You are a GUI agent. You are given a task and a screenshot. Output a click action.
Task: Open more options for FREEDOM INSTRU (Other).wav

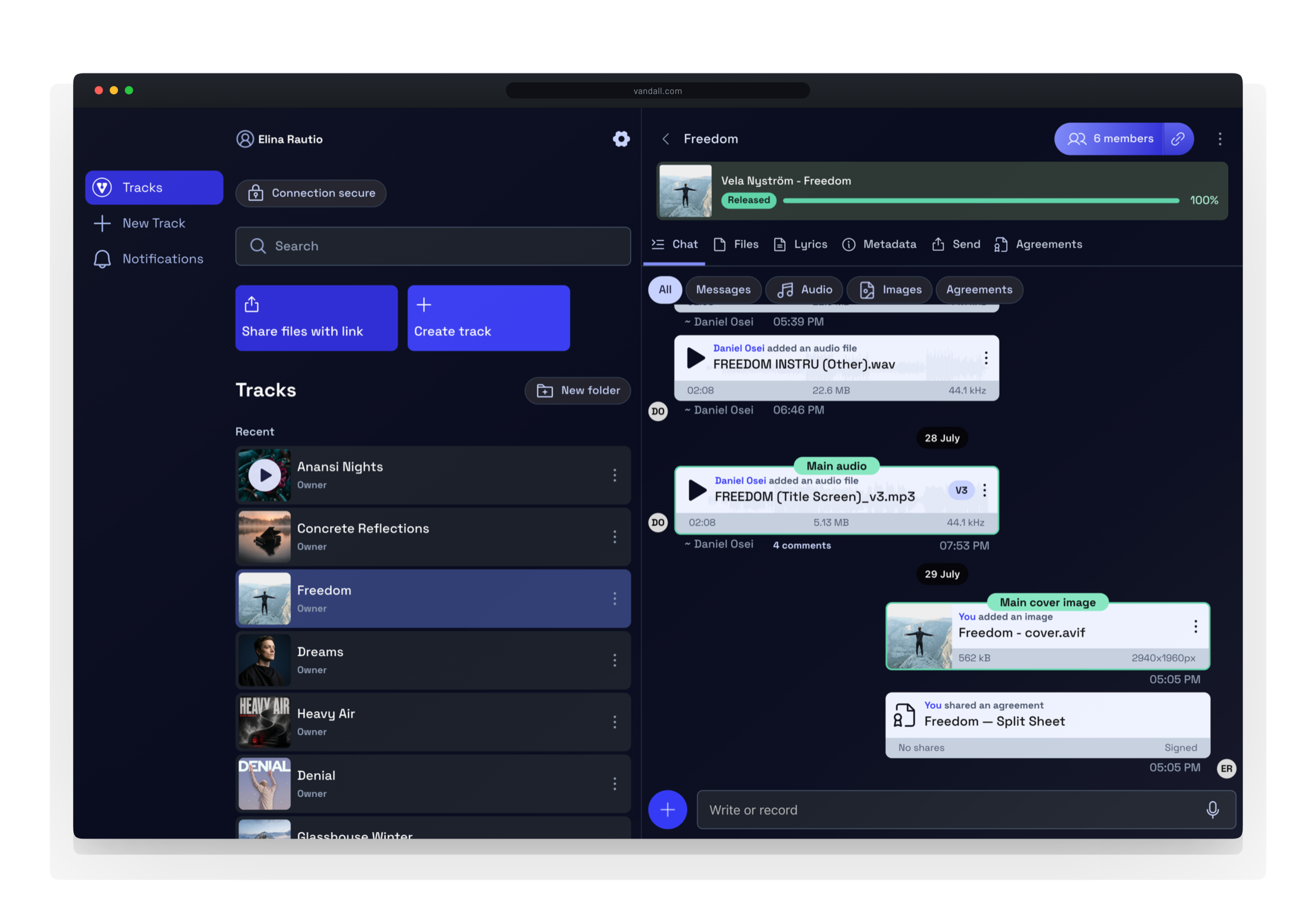986,358
